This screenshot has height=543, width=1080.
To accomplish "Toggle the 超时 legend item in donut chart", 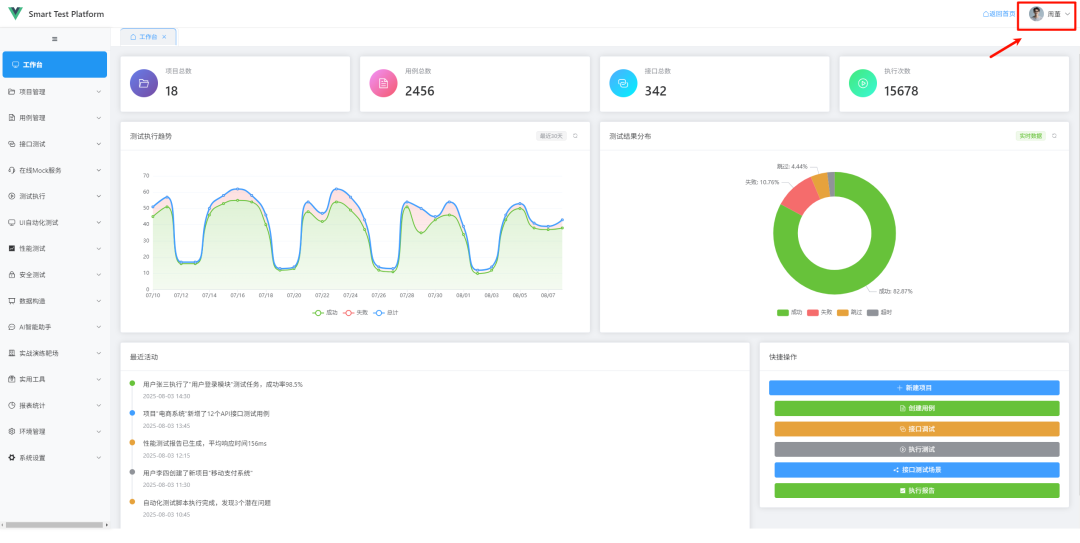I will pyautogui.click(x=880, y=313).
